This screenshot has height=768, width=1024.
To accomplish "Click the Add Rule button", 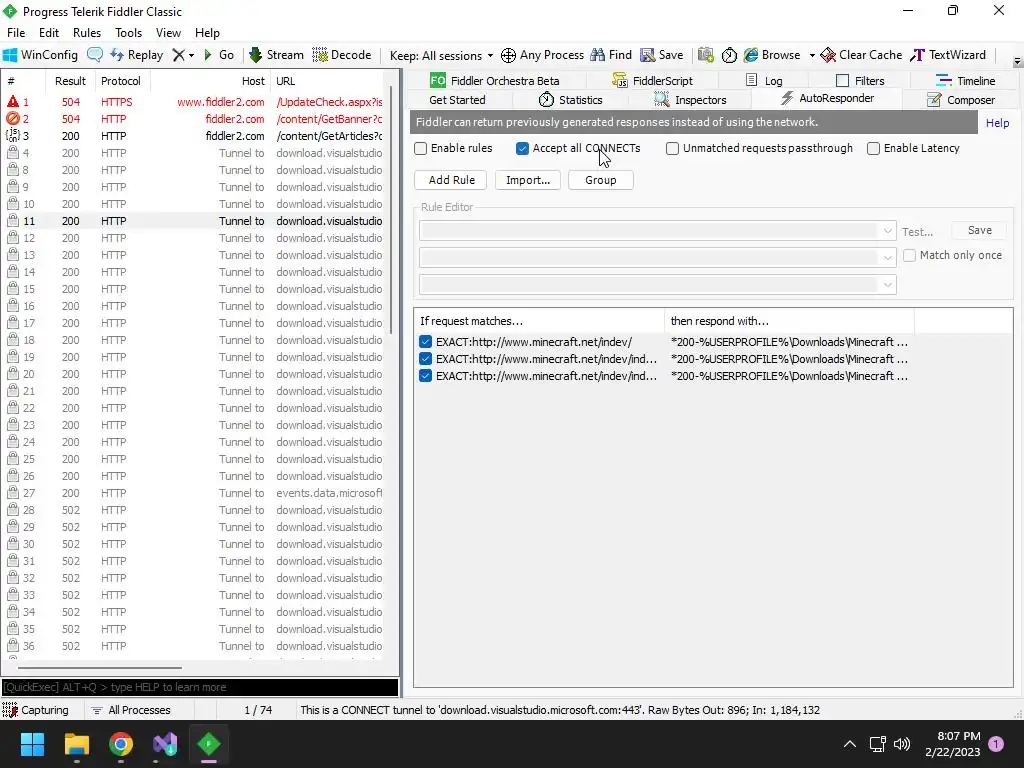I will point(451,180).
